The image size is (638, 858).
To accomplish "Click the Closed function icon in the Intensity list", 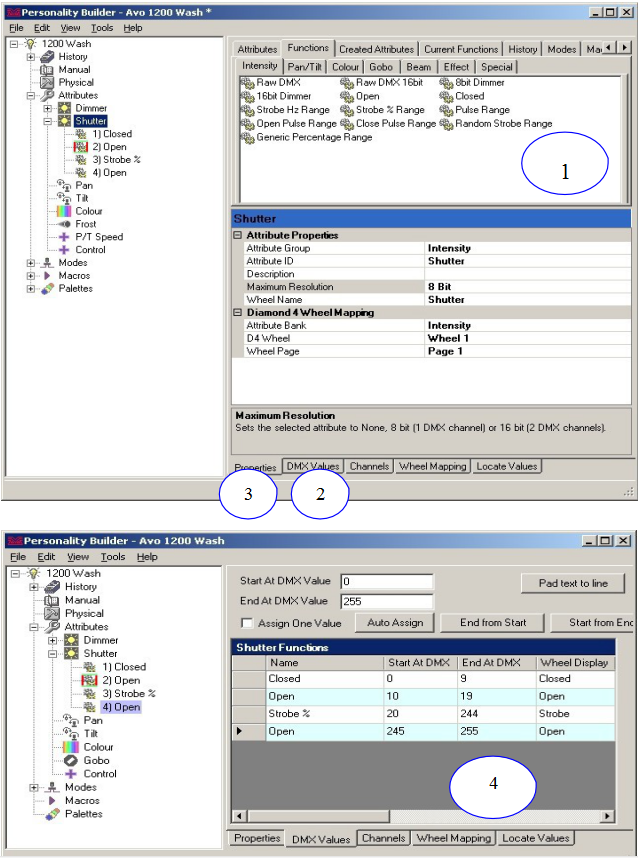I will [446, 96].
